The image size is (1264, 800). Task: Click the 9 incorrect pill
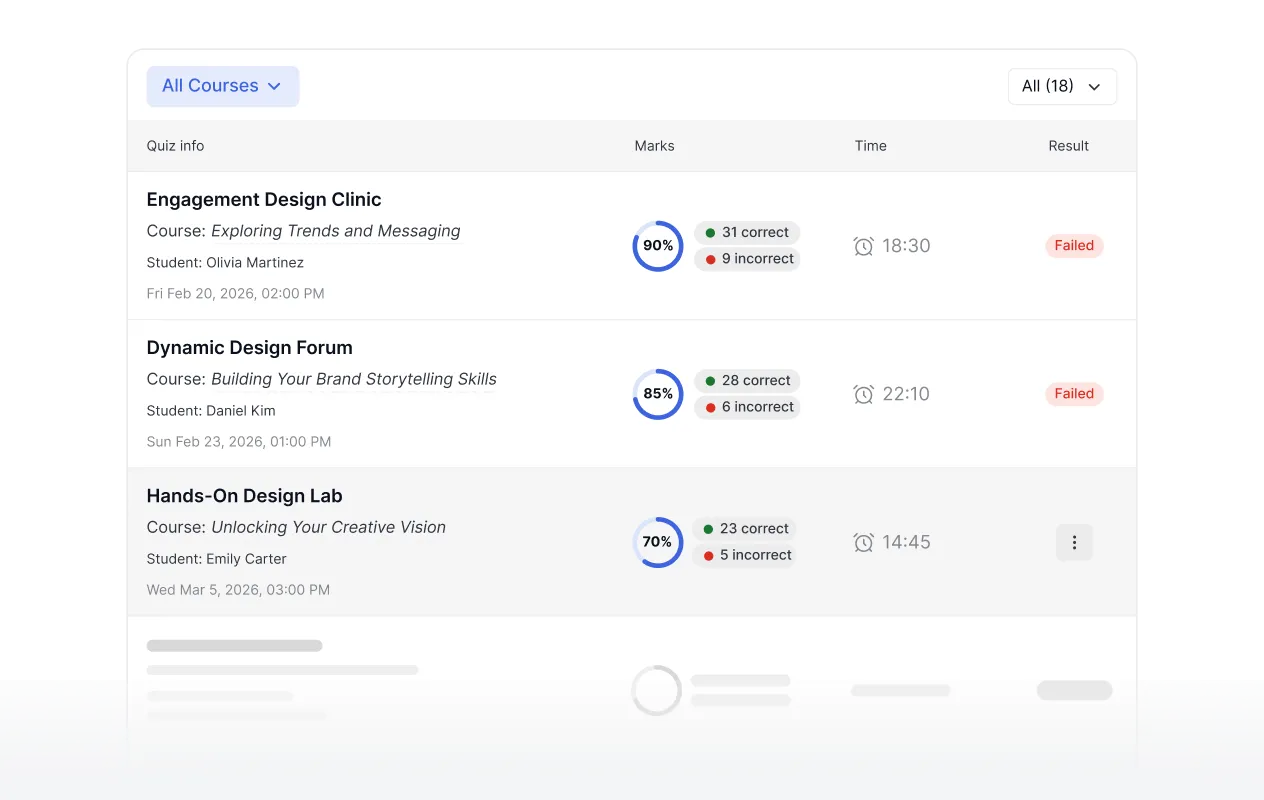coord(747,259)
